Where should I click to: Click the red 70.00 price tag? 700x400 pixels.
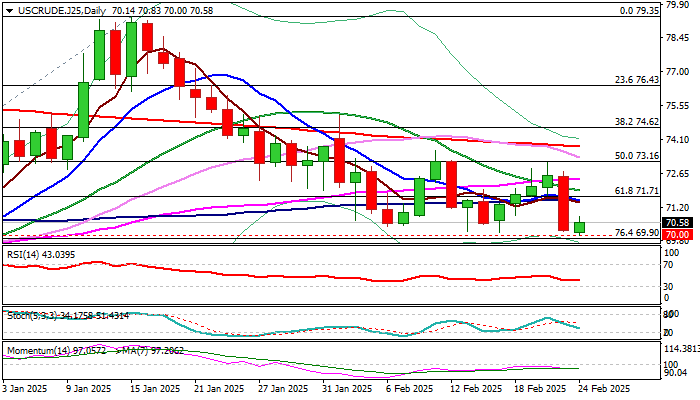click(677, 234)
